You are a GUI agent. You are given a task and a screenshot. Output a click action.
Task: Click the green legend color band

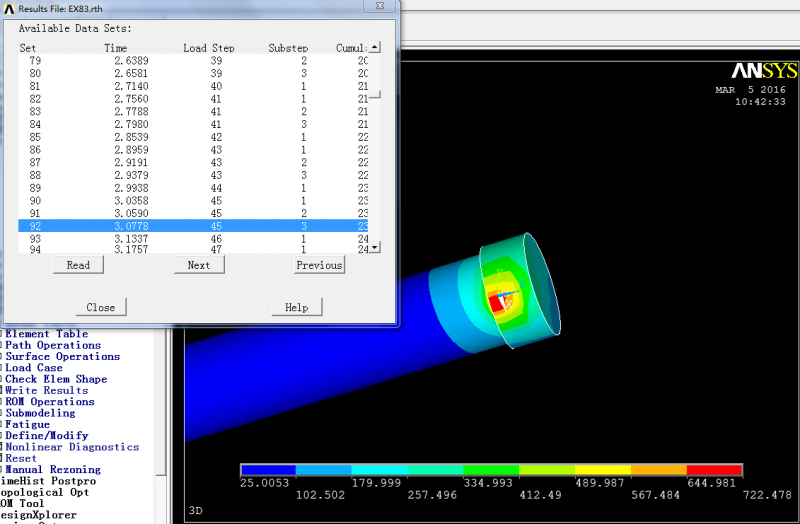[491, 469]
